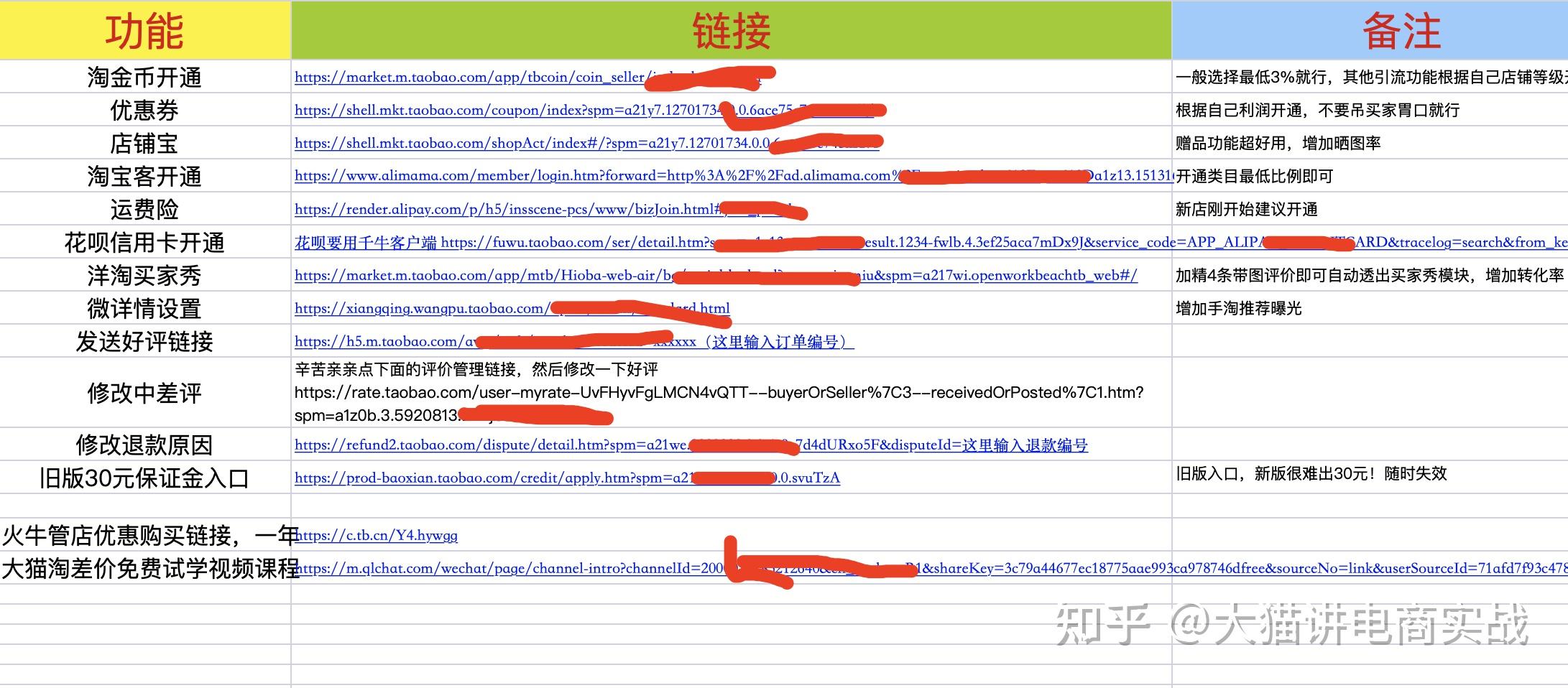Open the 店铺宝 shopAct index link

click(587, 143)
